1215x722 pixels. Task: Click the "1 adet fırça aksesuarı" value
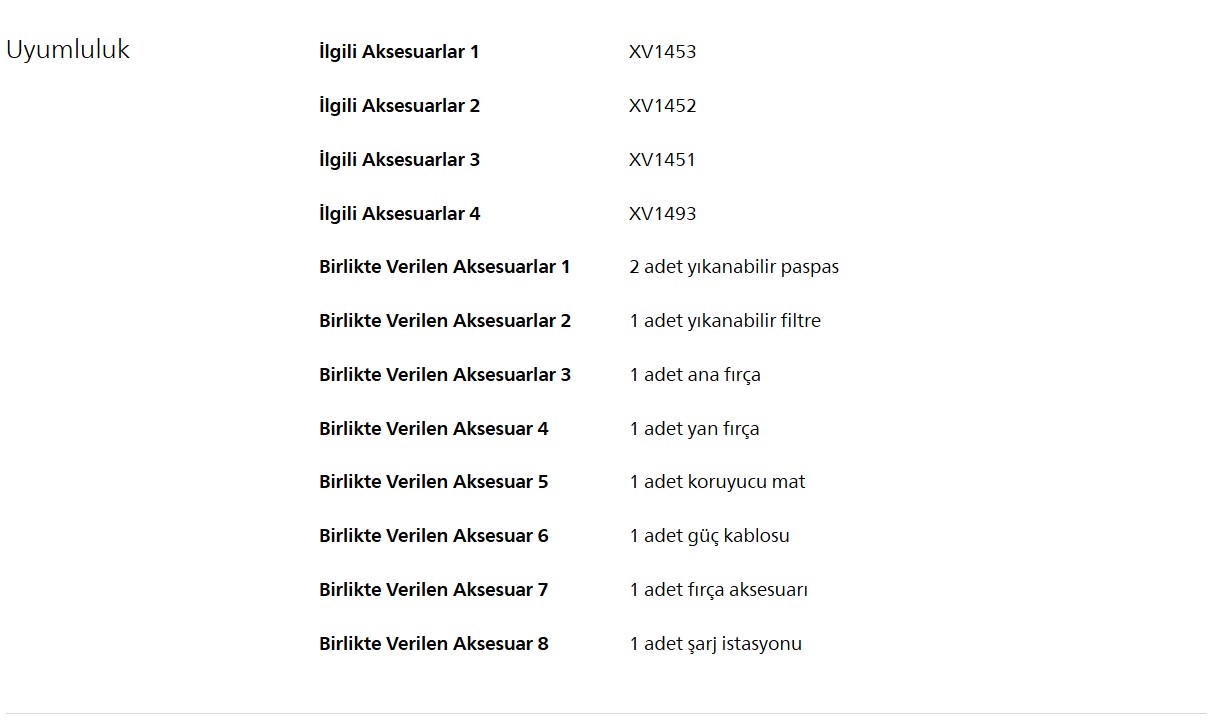point(718,590)
